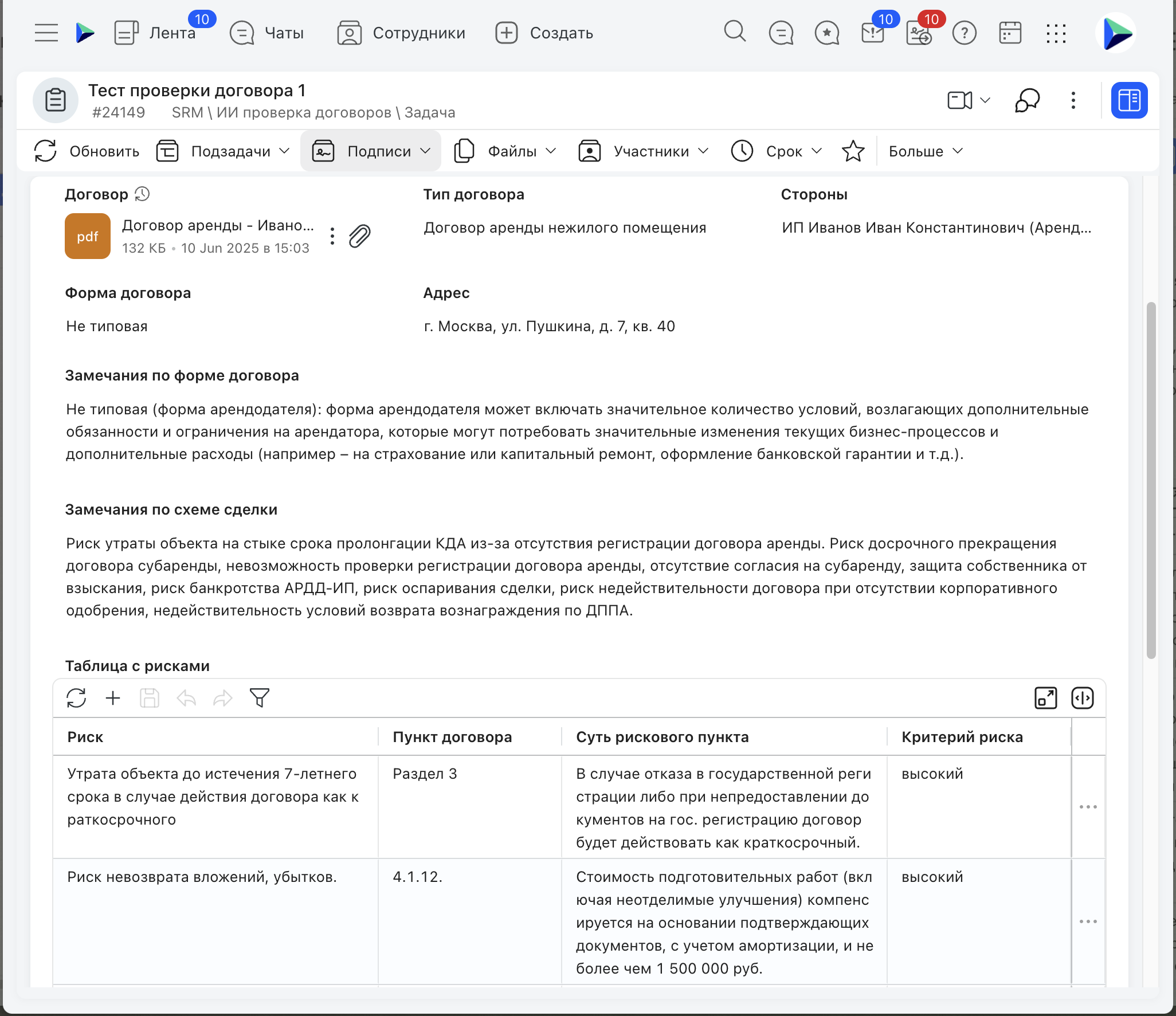This screenshot has height=1016, width=1176.
Task: Open notifications icon with blue 10 badge
Action: click(873, 33)
